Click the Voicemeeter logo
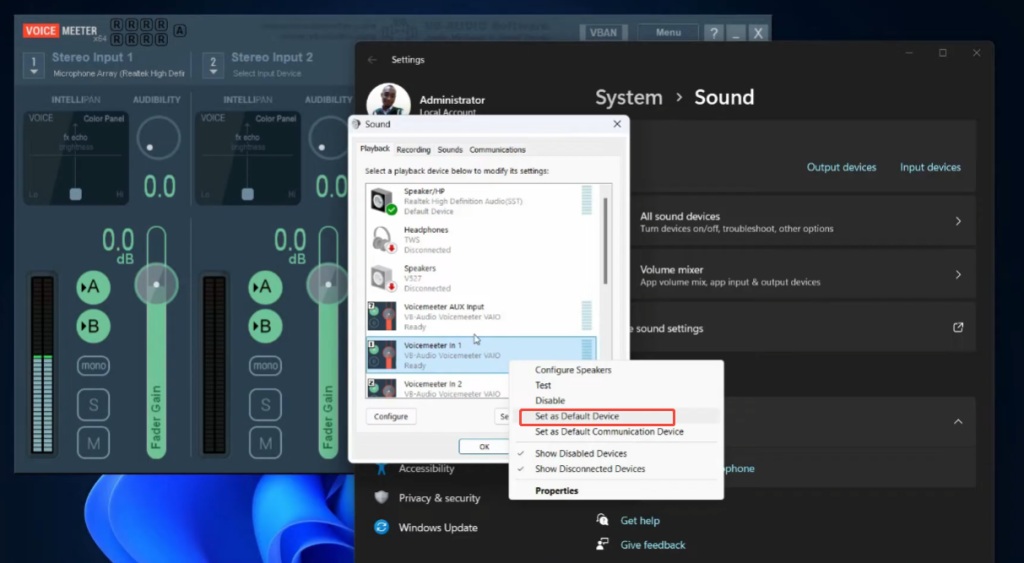Screen dimensions: 1024x563 click(60, 31)
